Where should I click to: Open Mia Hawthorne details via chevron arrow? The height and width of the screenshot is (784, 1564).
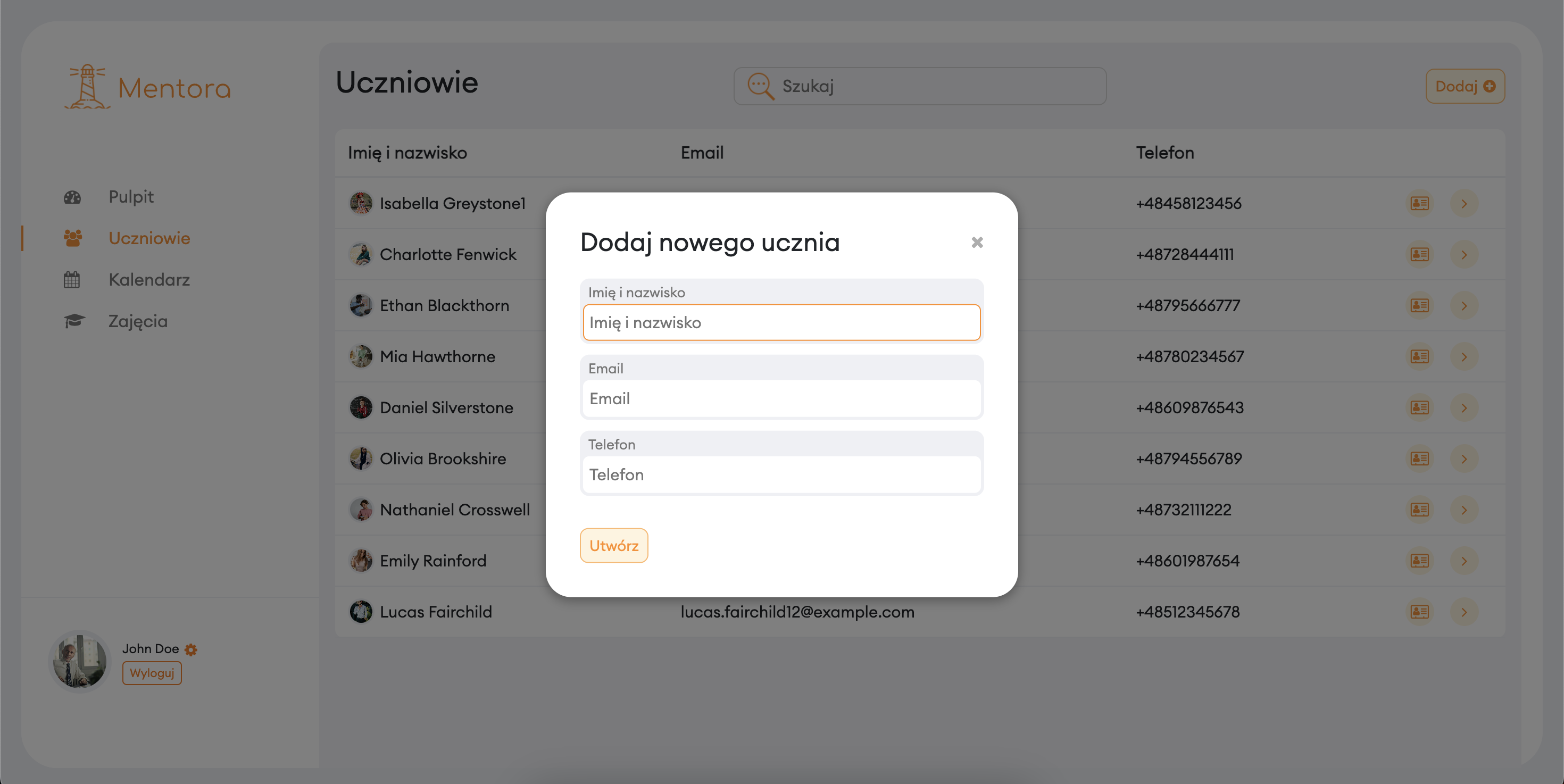(x=1464, y=356)
